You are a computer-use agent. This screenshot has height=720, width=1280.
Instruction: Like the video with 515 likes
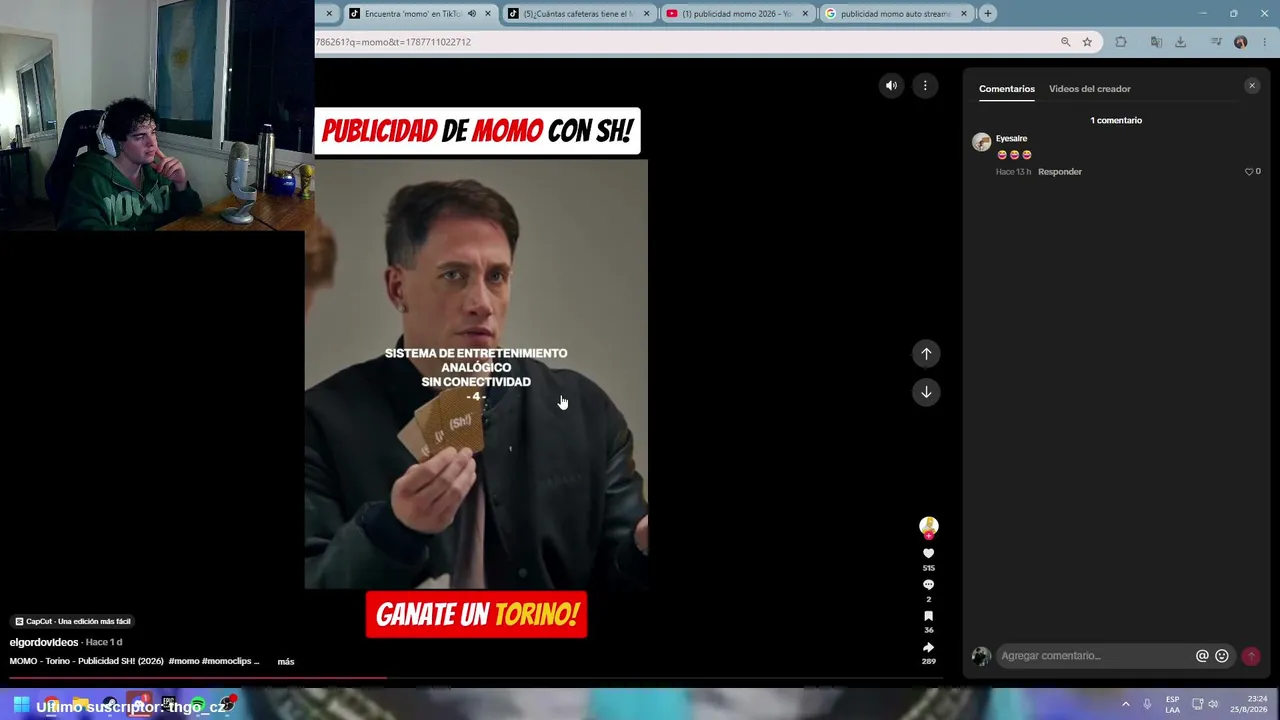point(928,553)
